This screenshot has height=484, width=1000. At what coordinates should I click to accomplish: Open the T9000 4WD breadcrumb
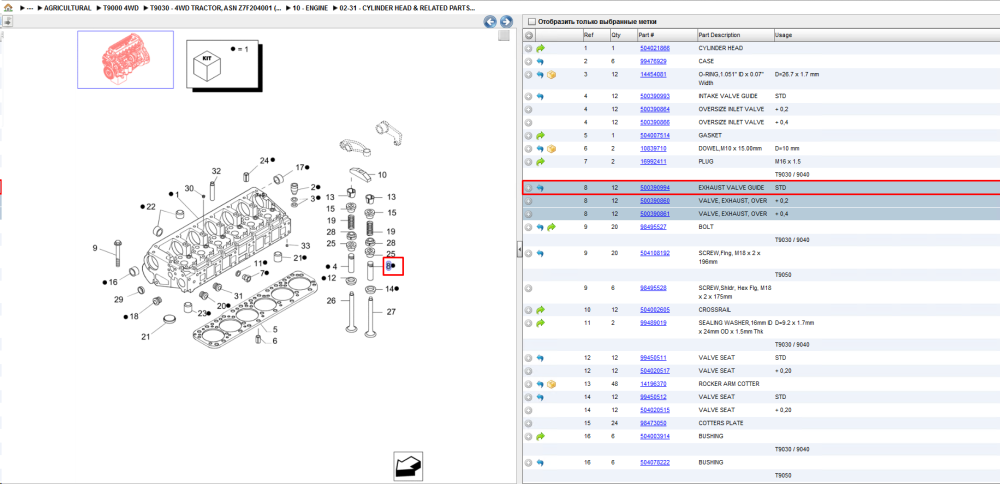[121, 8]
